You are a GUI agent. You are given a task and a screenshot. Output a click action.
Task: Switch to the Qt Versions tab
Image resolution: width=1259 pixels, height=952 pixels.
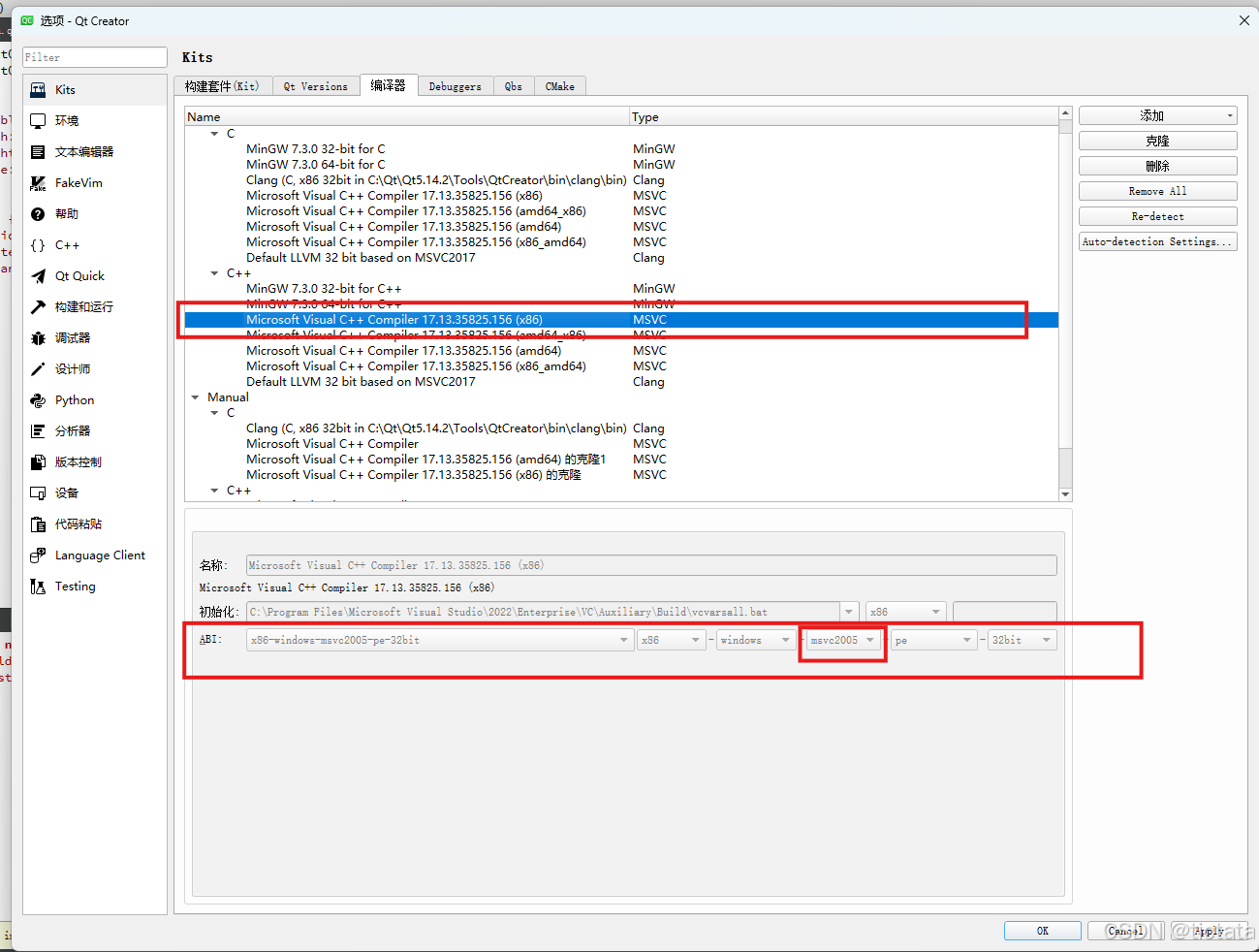pos(315,85)
